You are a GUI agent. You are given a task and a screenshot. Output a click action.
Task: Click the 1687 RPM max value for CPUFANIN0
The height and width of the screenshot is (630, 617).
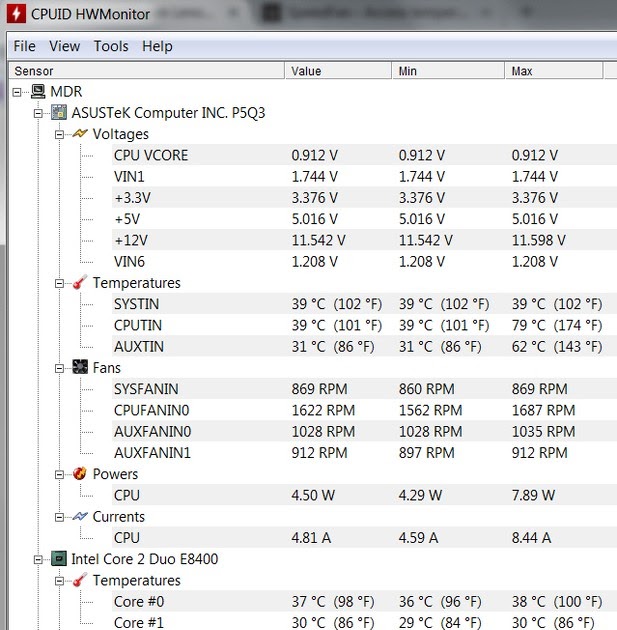[x=543, y=410]
